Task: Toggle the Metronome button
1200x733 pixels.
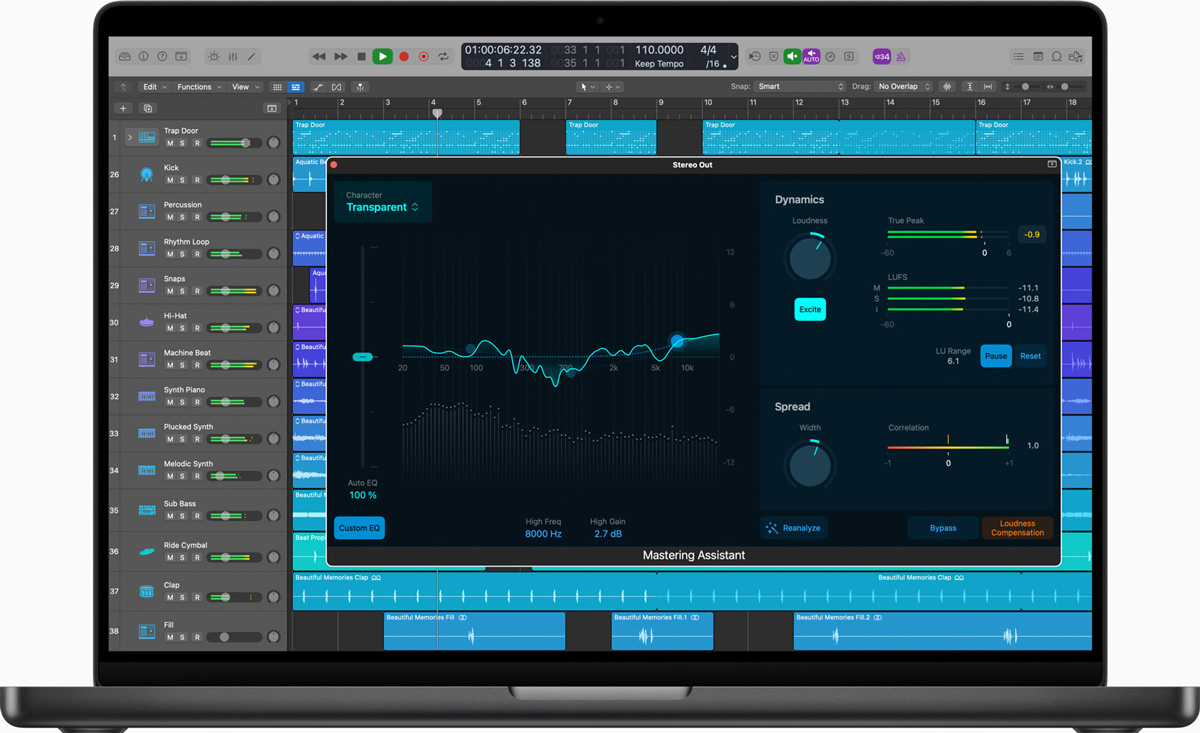Action: point(901,57)
